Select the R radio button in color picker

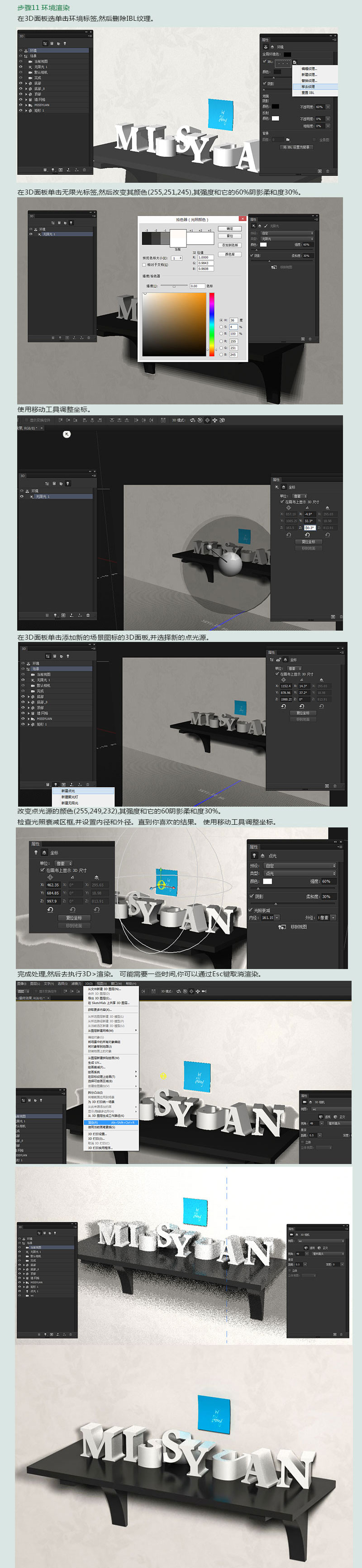[x=221, y=342]
